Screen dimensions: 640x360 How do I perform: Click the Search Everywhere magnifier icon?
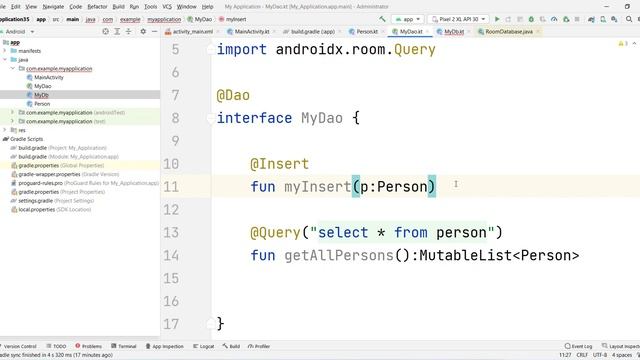coord(629,19)
